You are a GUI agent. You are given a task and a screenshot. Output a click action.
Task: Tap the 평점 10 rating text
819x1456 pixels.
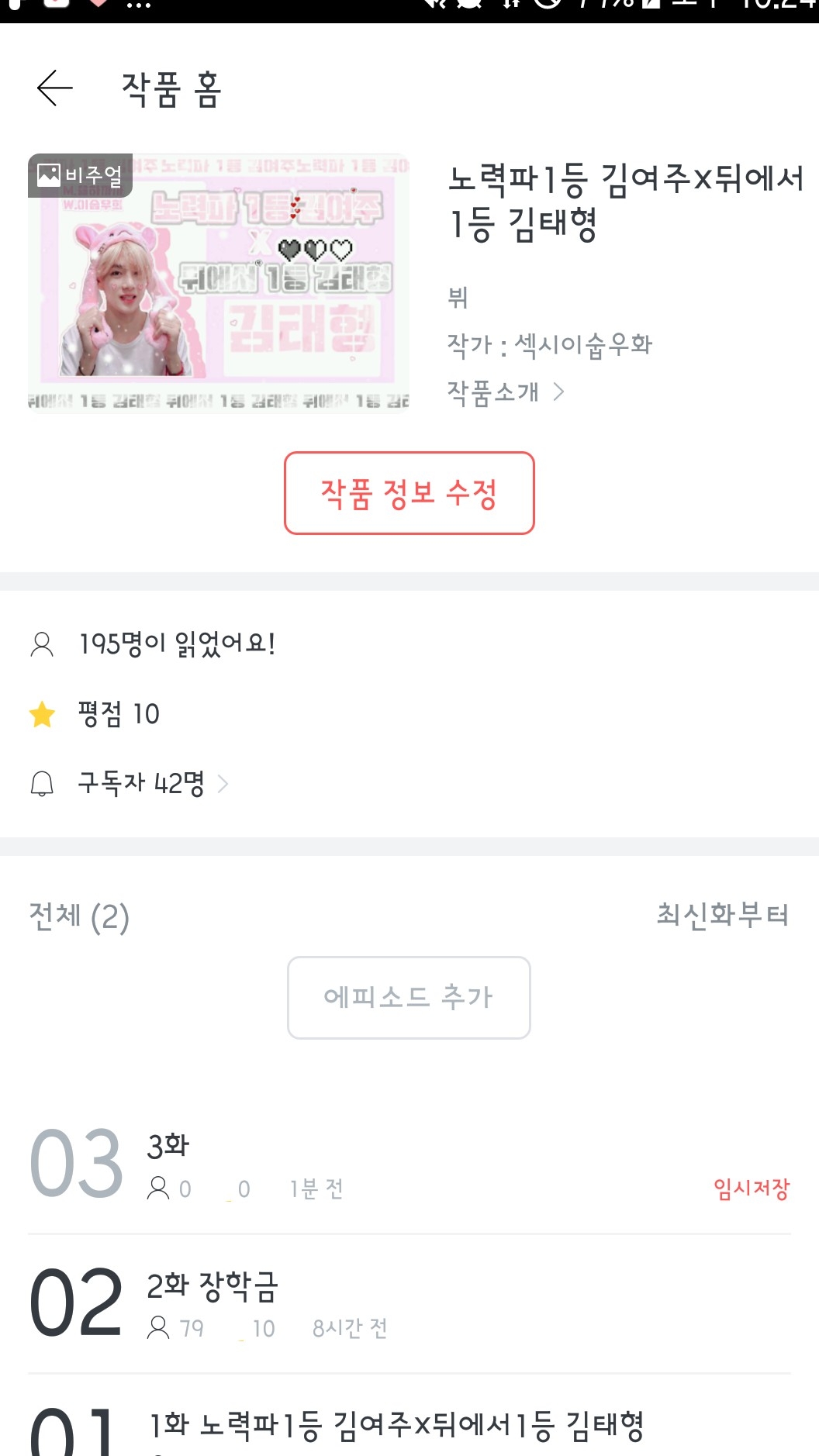point(119,714)
